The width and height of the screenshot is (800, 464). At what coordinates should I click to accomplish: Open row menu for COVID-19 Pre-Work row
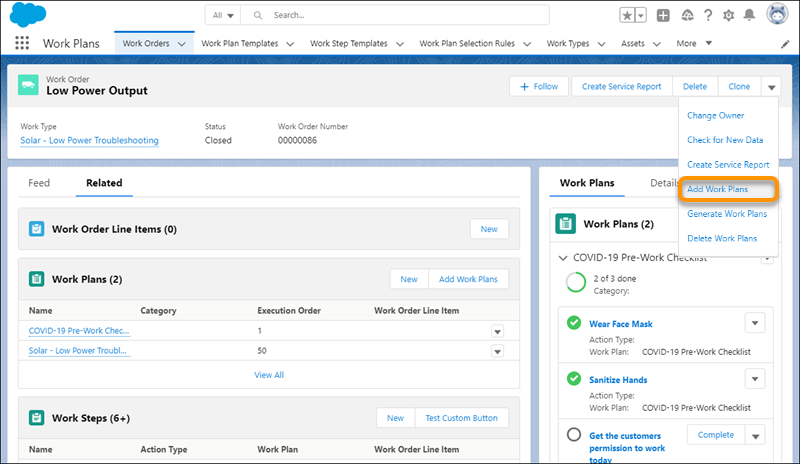pos(497,331)
